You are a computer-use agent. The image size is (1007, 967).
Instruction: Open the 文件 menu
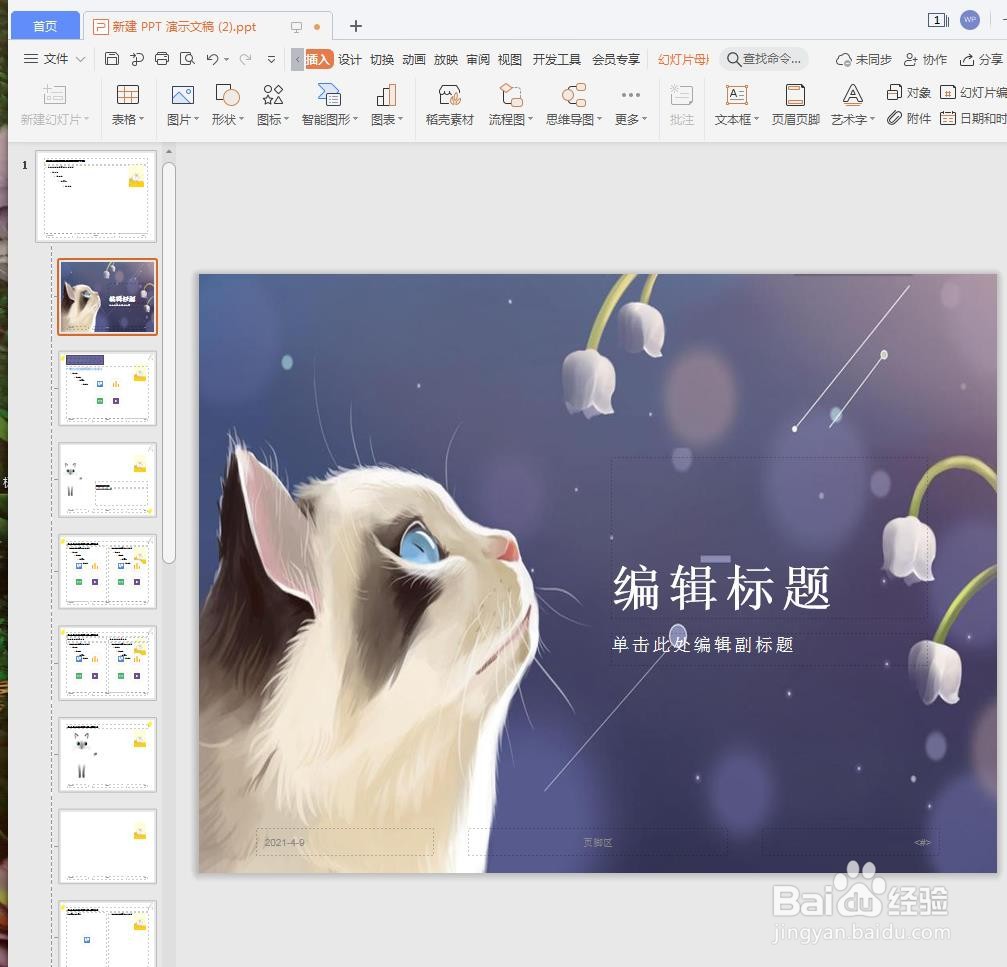(55, 59)
